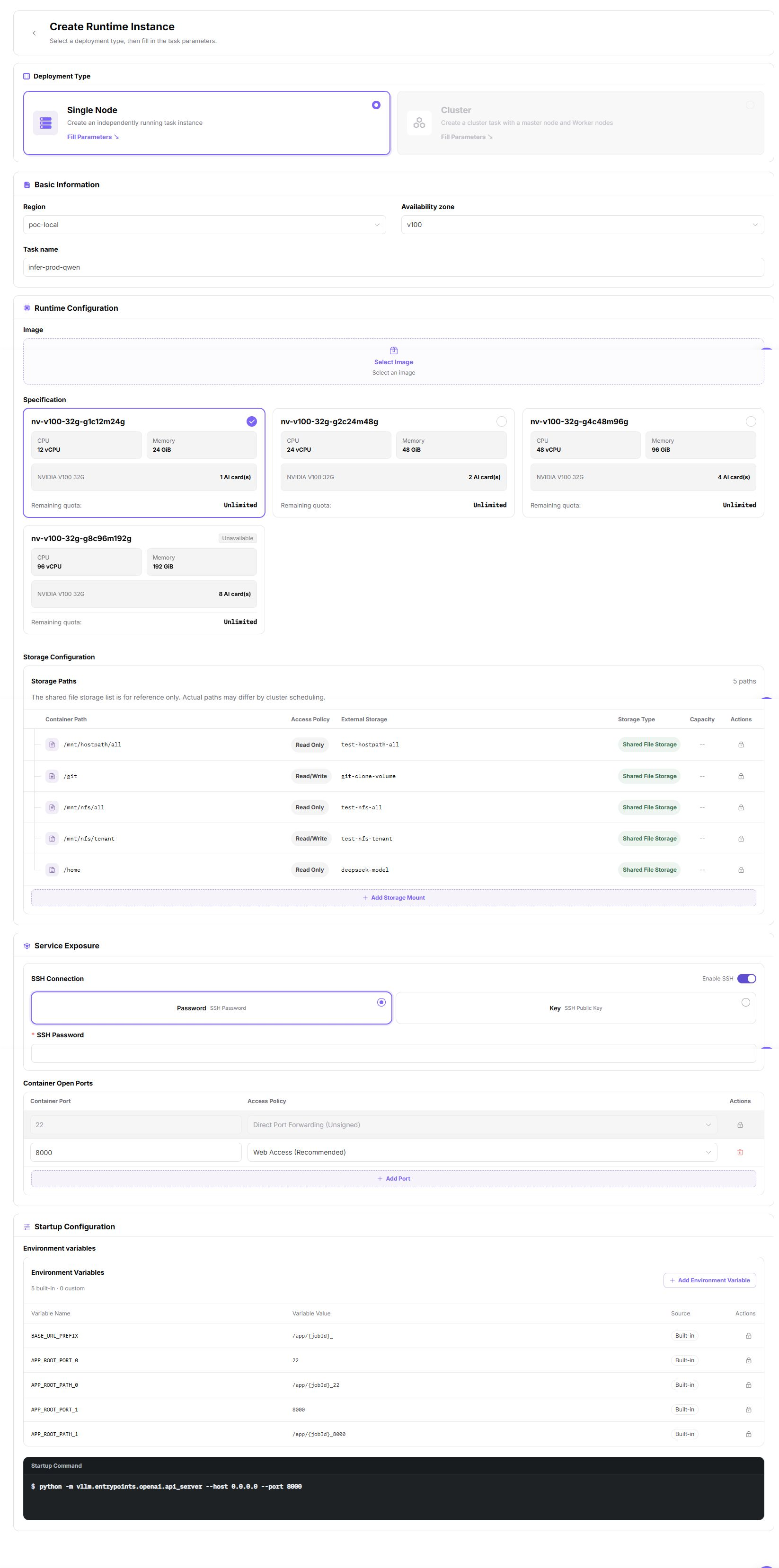Open the Region dropdown poc-local

coord(204,225)
